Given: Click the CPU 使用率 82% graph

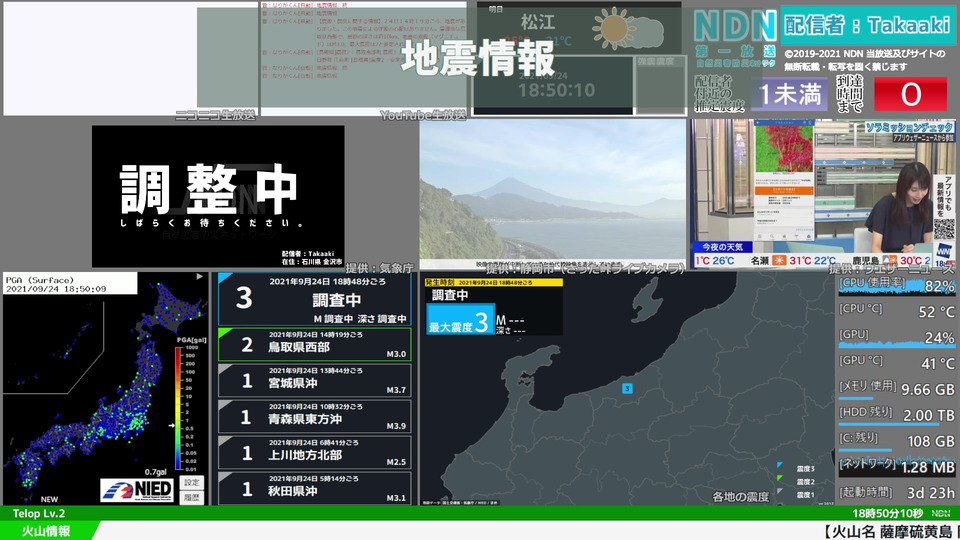Looking at the screenshot, I should click(x=896, y=285).
